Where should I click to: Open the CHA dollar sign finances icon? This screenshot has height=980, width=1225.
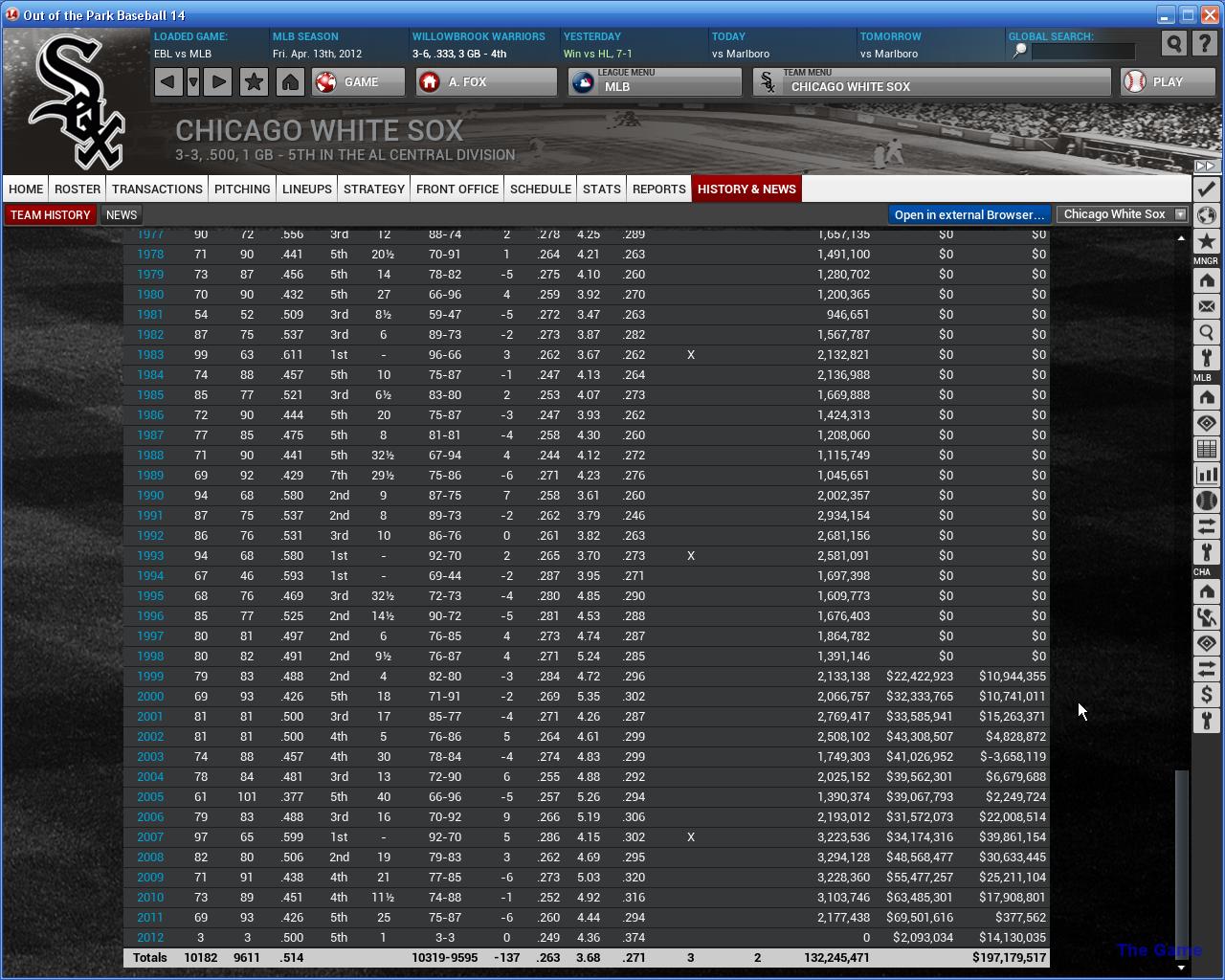[x=1206, y=695]
